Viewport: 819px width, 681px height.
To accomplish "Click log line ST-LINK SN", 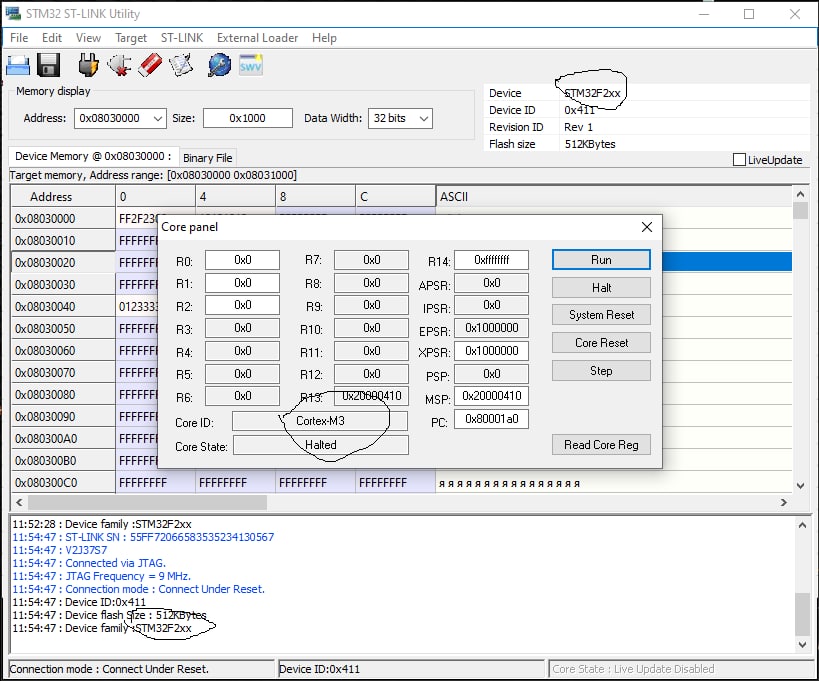I will [x=143, y=537].
